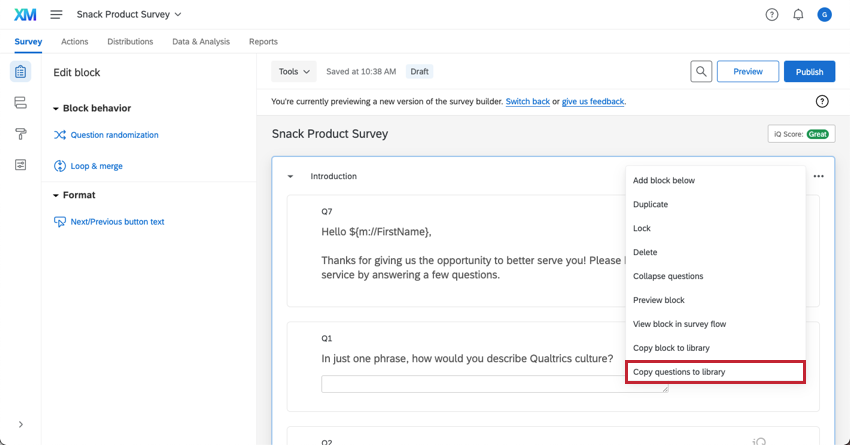Choose Collapse questions
Image resolution: width=850 pixels, height=445 pixels.
[715, 276]
